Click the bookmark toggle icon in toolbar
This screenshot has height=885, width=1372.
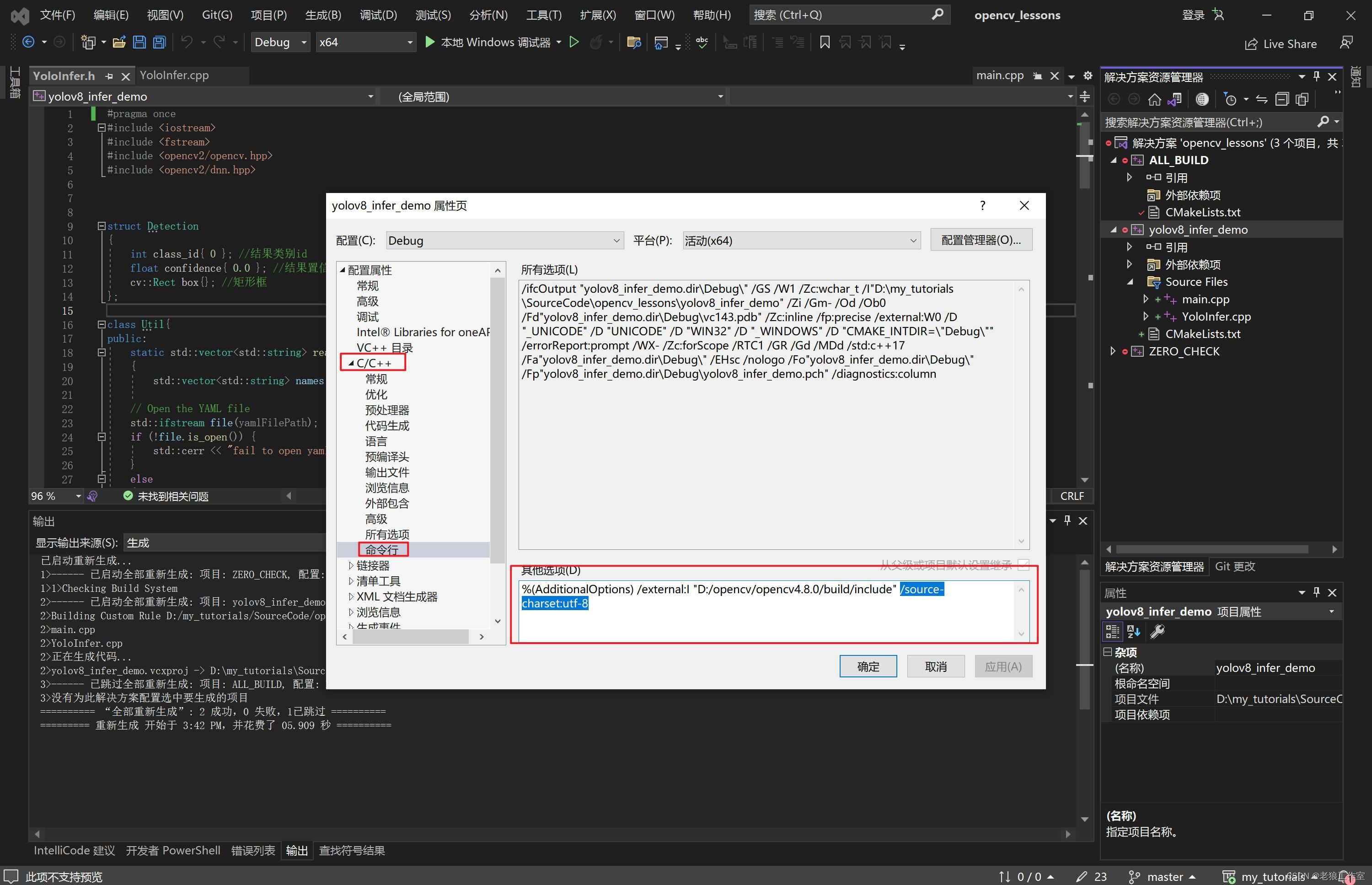pos(825,42)
